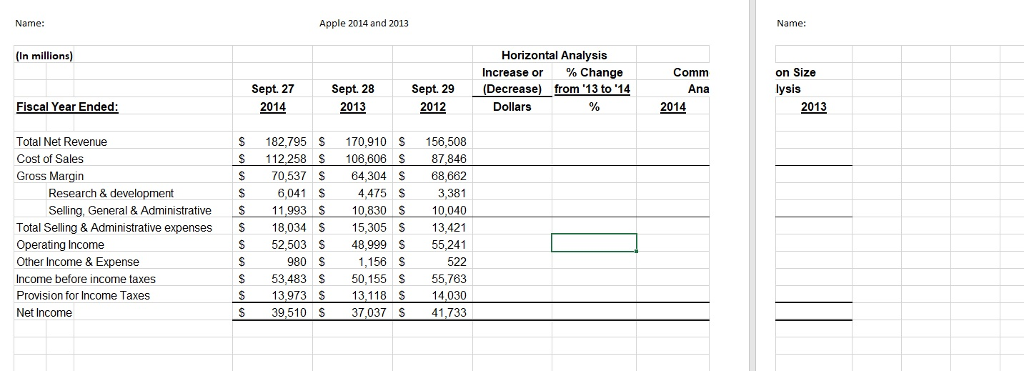
Task: Select the 'Operating Income' row label
Action: pyautogui.click(x=60, y=244)
